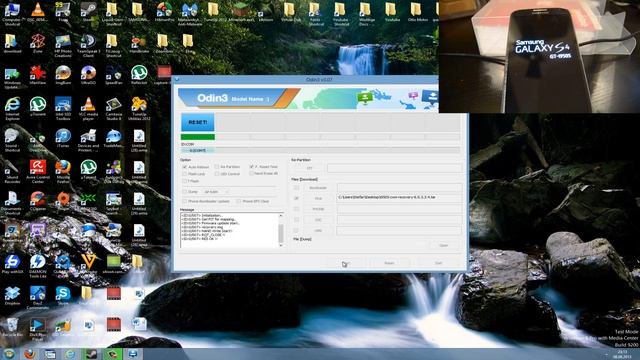Click Message log scrollbar thumb
Image resolution: width=640 pixels, height=360 pixels.
pyautogui.click(x=281, y=233)
